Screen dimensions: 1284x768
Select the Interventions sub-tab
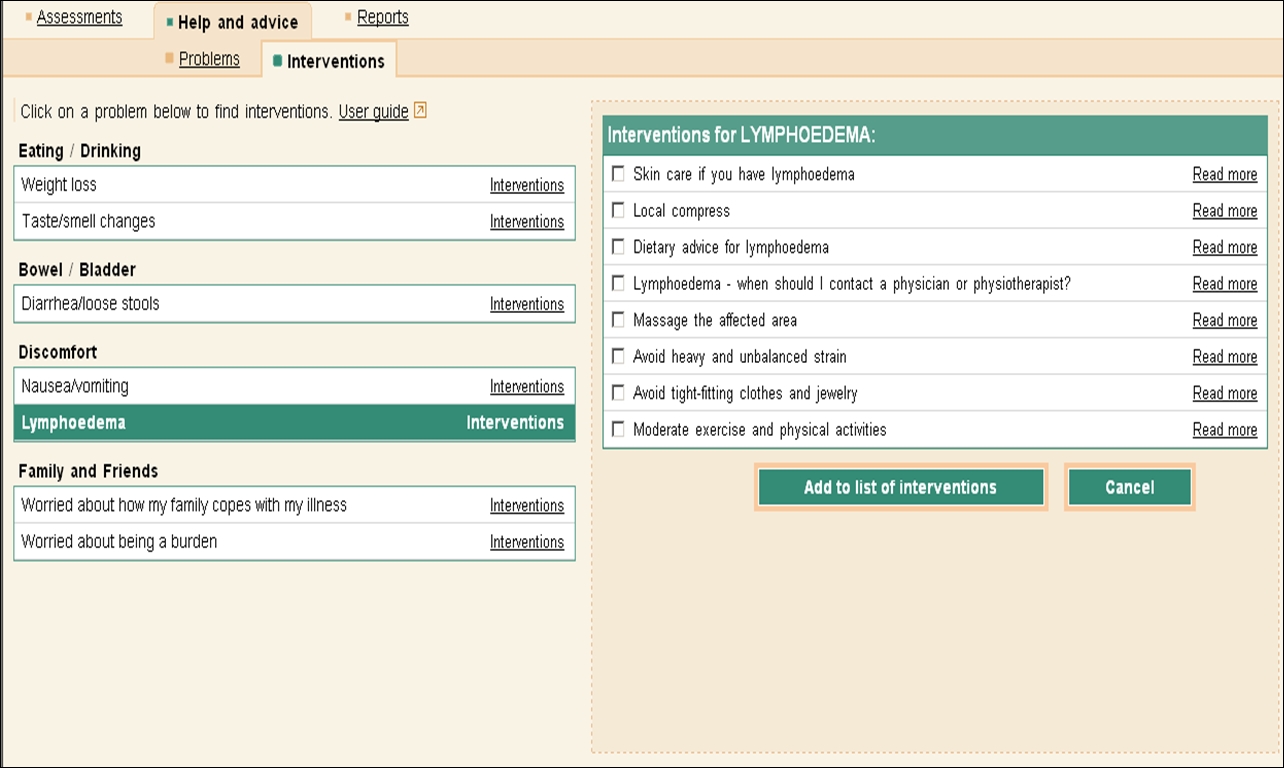pyautogui.click(x=335, y=61)
